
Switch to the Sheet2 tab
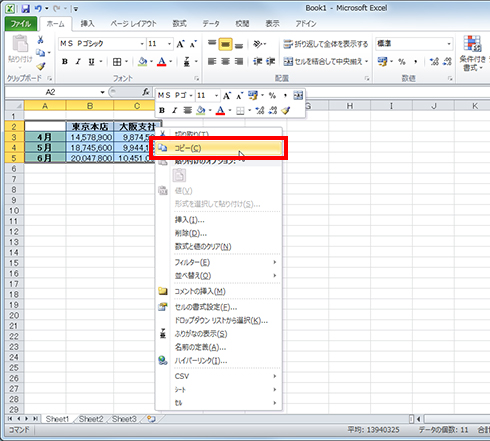[x=91, y=419]
